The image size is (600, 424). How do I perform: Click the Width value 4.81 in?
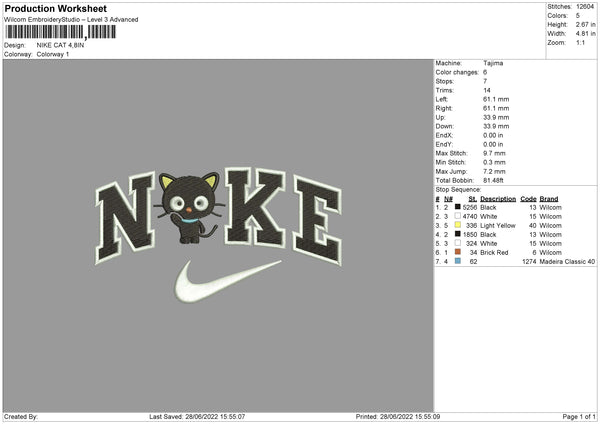tap(585, 34)
